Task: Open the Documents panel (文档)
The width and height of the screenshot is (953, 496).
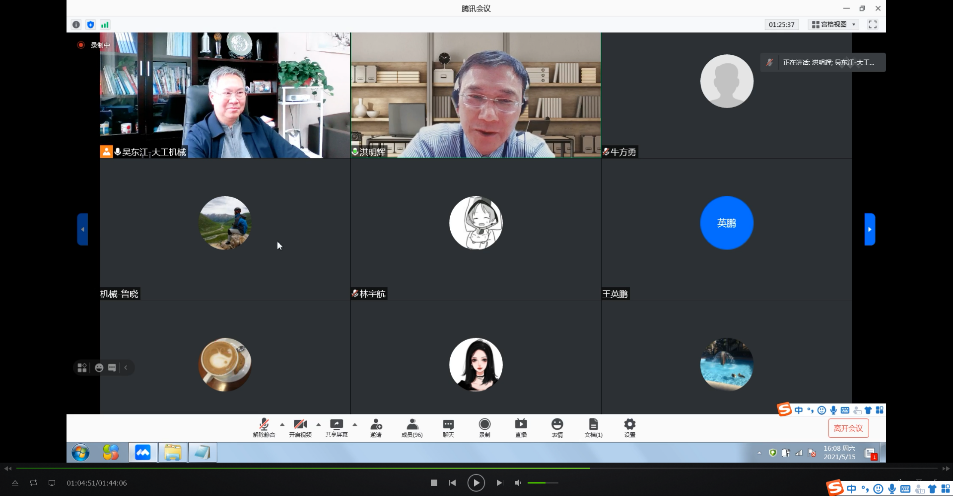Action: (x=592, y=426)
